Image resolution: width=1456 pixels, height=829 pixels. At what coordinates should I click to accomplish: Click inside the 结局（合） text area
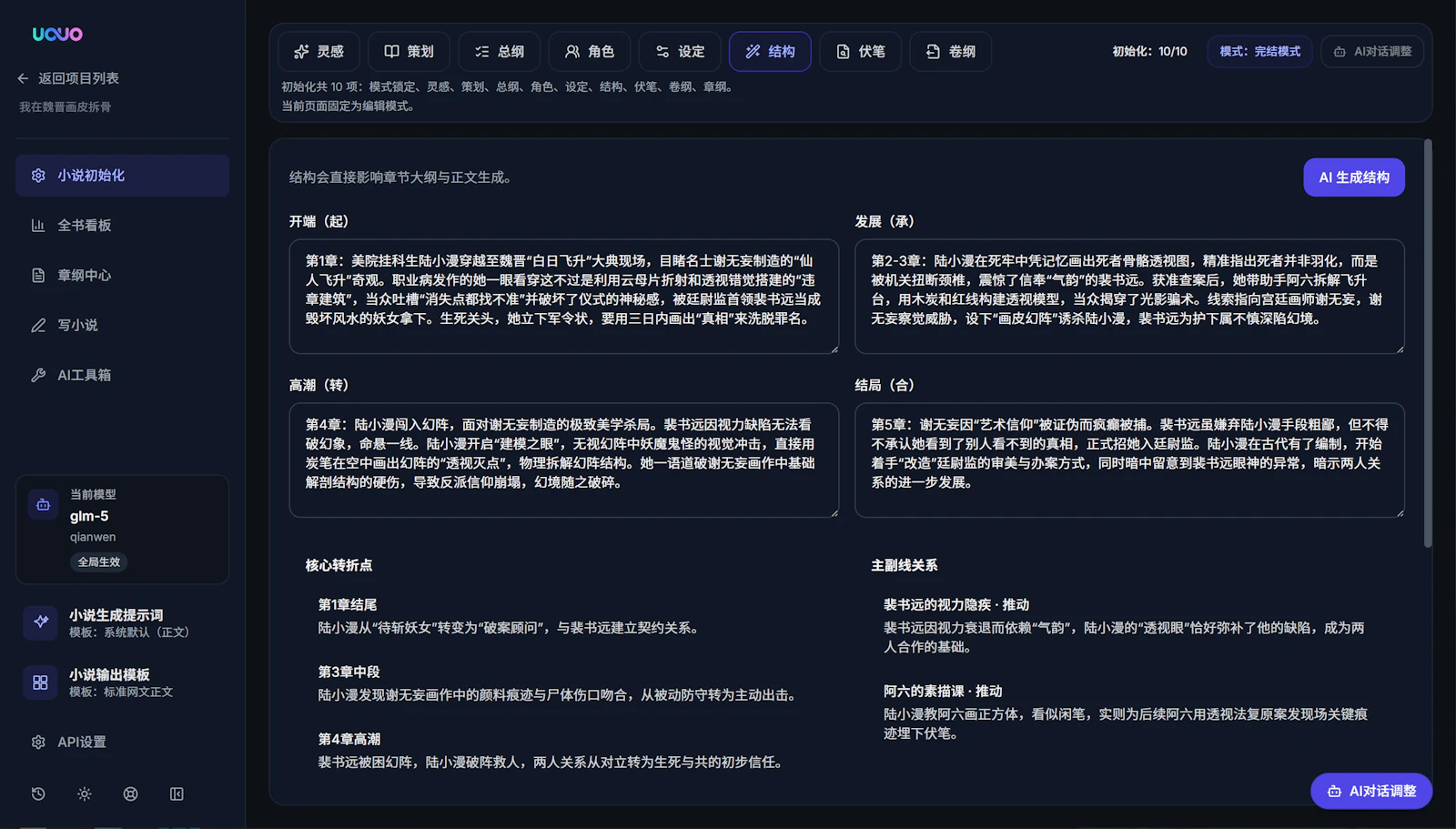click(1129, 460)
